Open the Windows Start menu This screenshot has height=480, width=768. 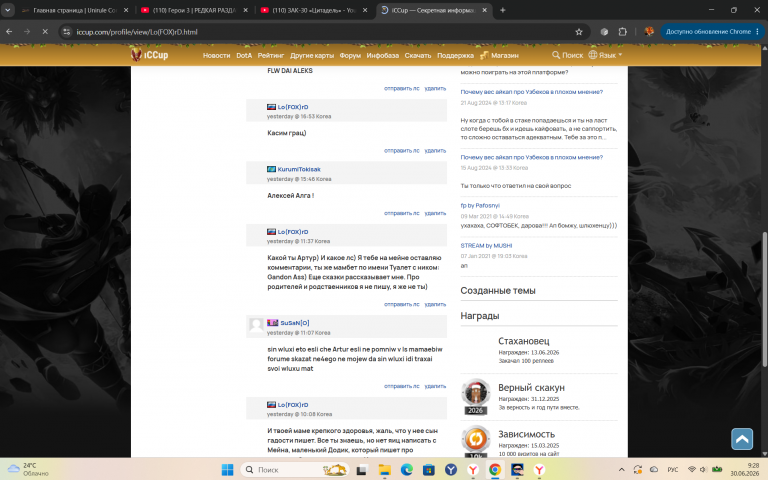(x=227, y=470)
